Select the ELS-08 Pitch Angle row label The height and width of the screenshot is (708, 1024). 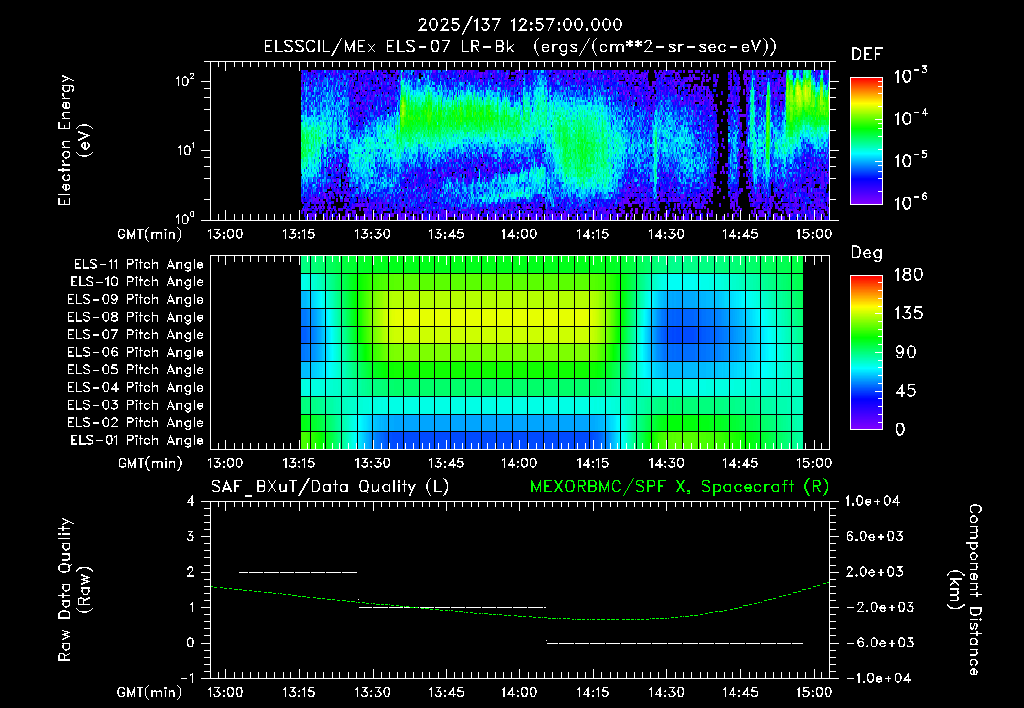click(135, 317)
